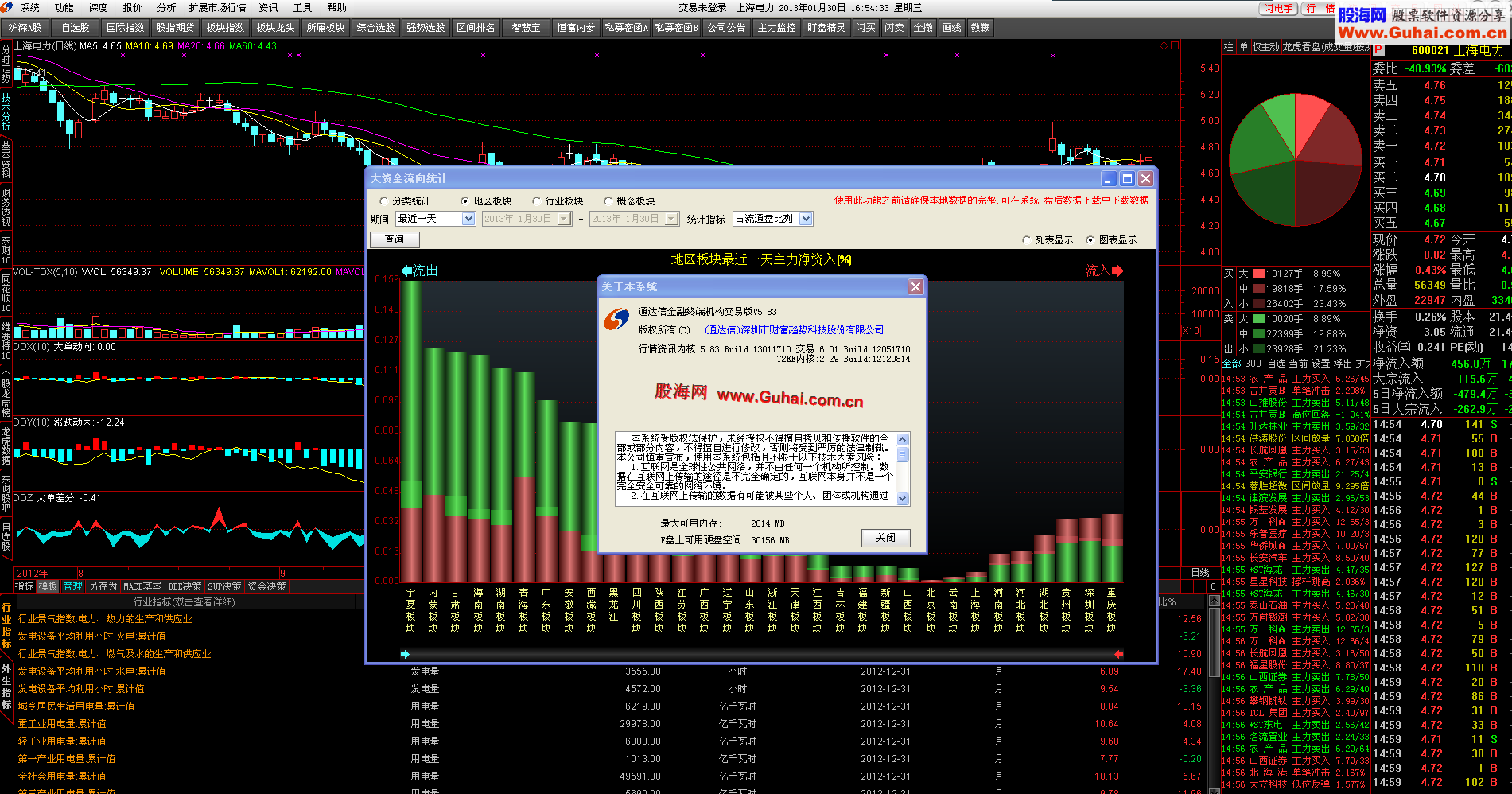The height and width of the screenshot is (794, 1512).
Task: Click 行业景气指数:电力、热力的生产和供应业 row
Action: point(105,619)
